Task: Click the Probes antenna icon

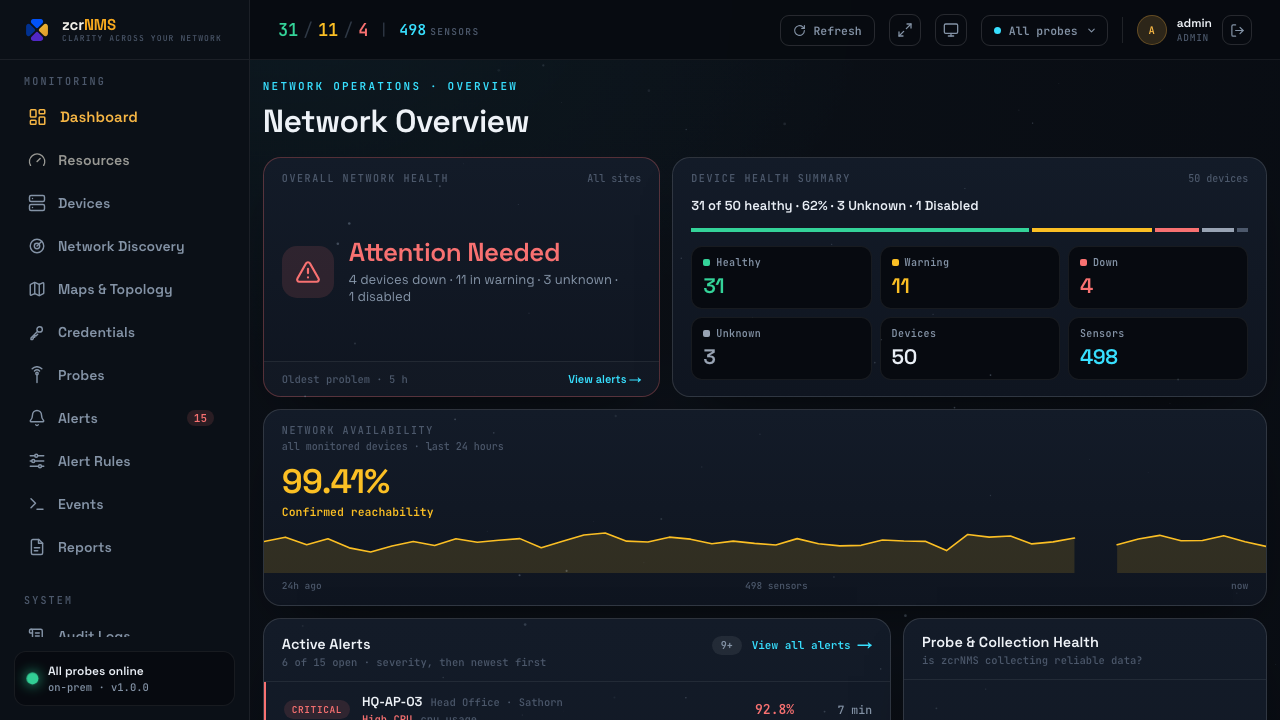Action: coord(37,375)
